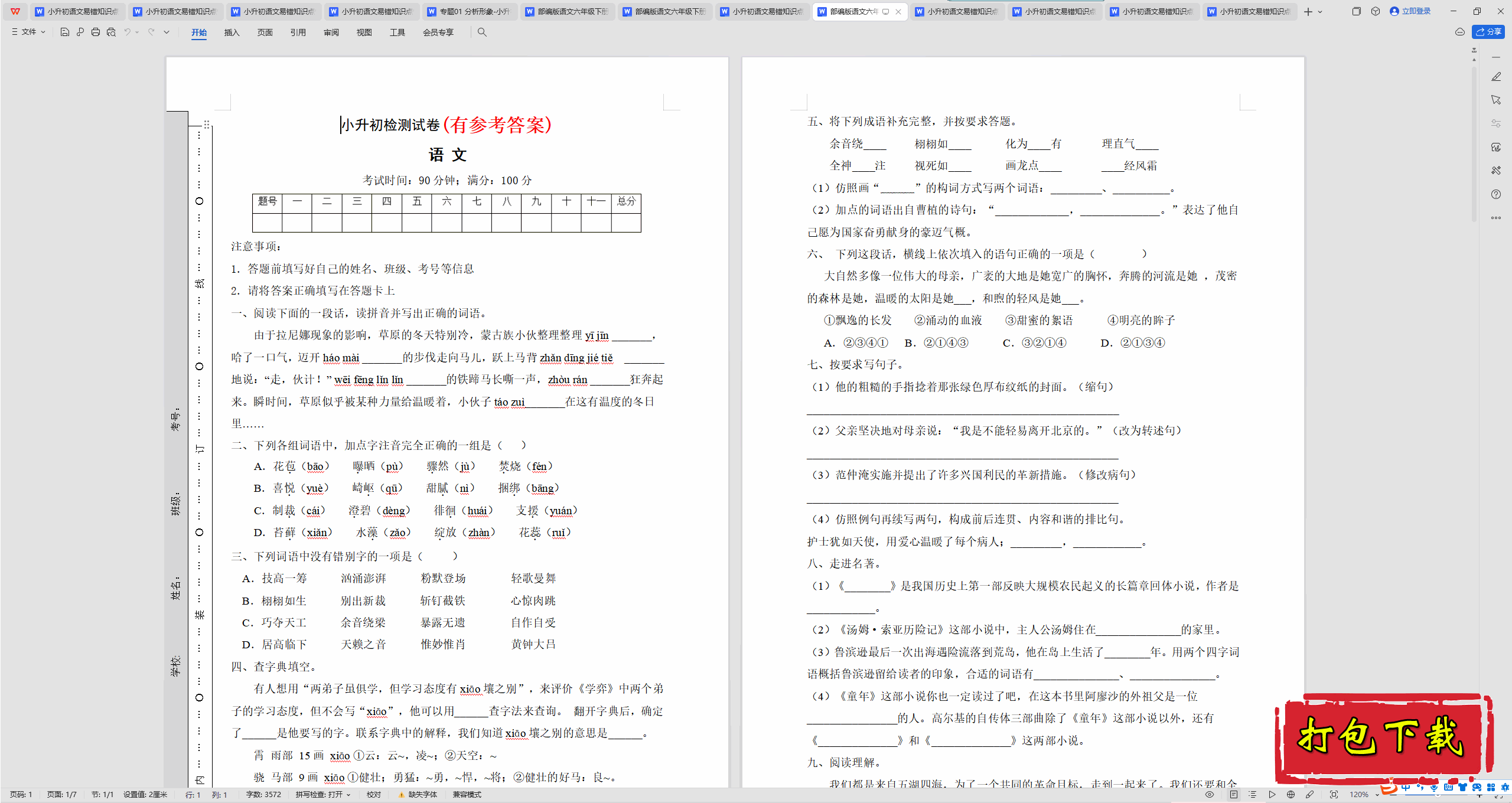Click 缺失字体 status bar label

click(x=423, y=795)
